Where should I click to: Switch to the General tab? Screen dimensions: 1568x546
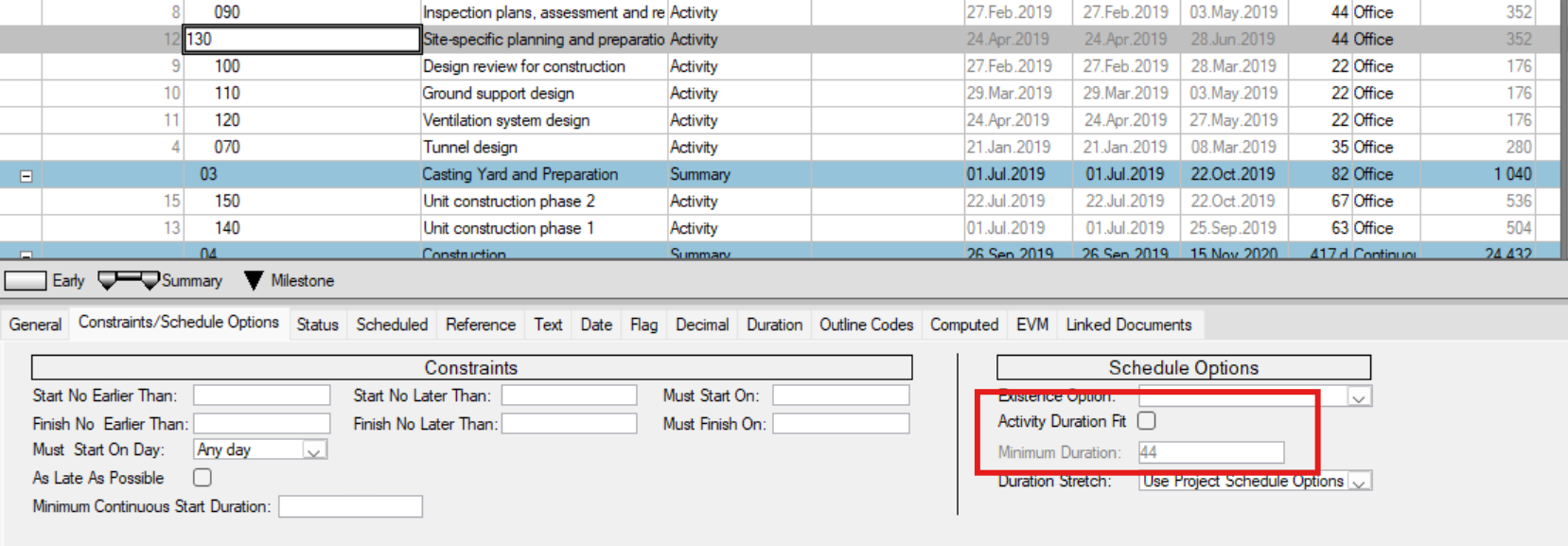[35, 325]
